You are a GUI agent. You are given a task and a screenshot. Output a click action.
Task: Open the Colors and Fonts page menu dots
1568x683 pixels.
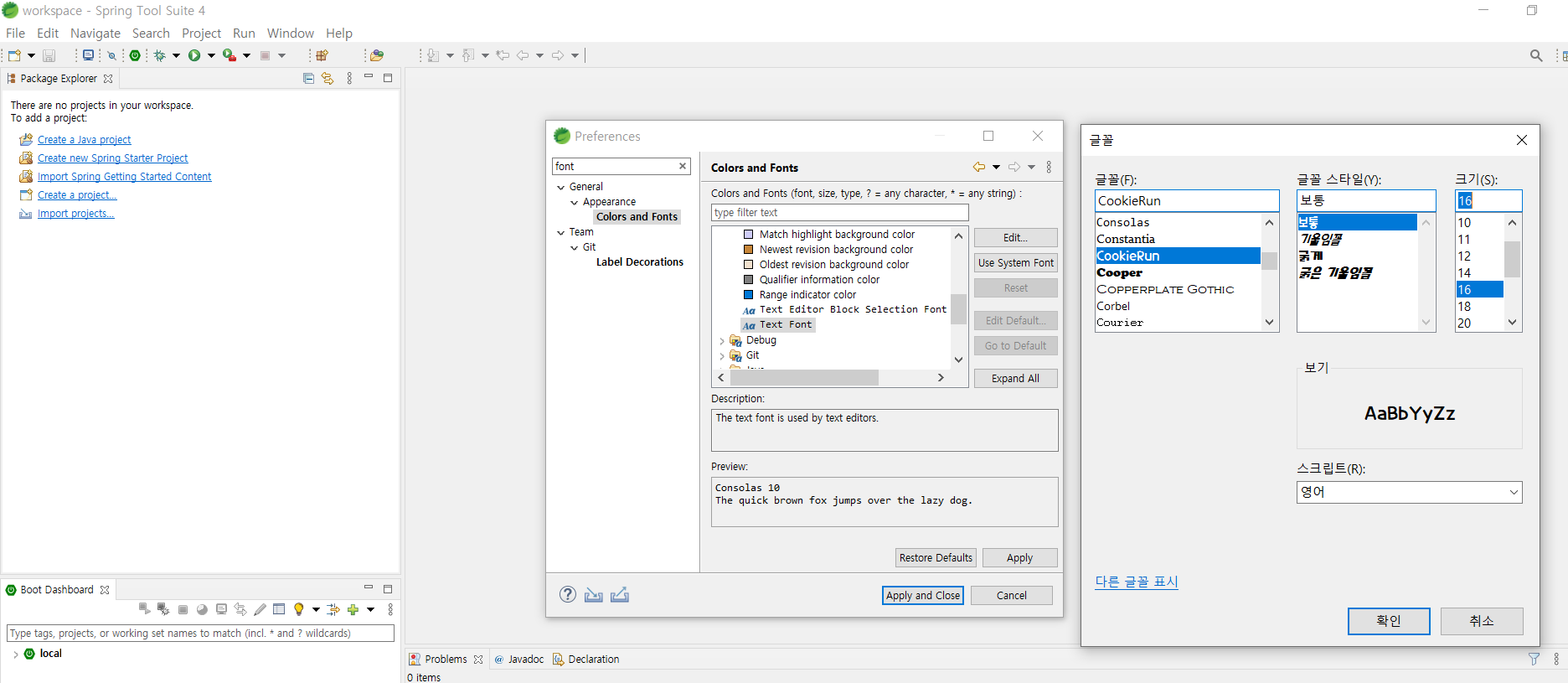pyautogui.click(x=1049, y=167)
